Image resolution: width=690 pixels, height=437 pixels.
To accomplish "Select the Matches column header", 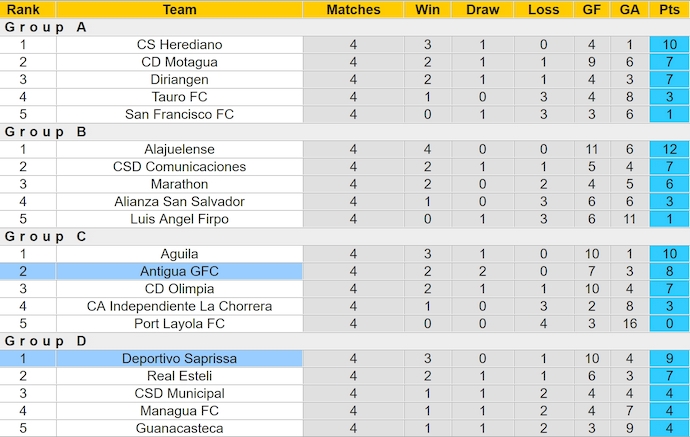I will [x=354, y=9].
